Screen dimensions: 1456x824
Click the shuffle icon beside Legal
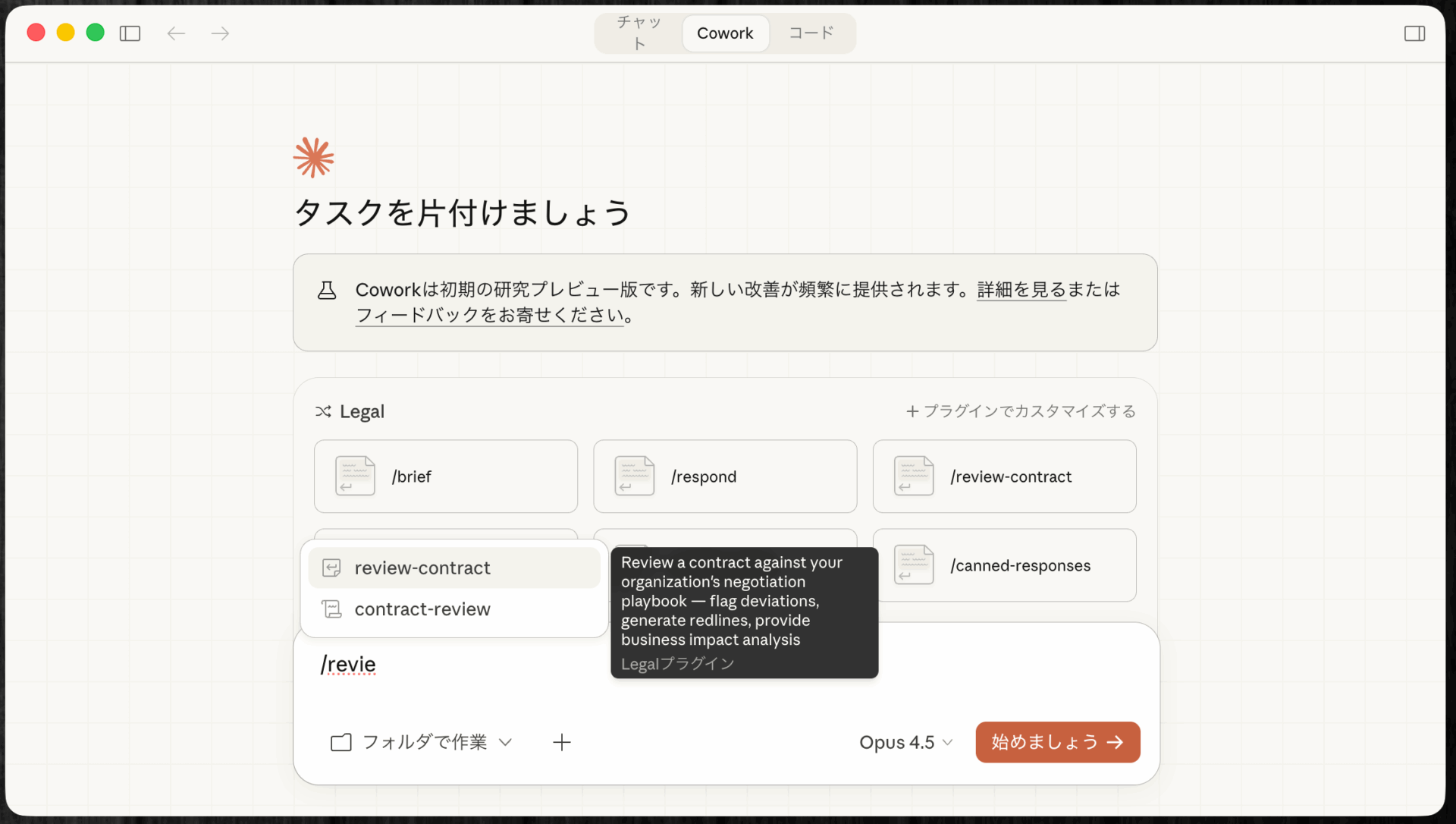324,410
